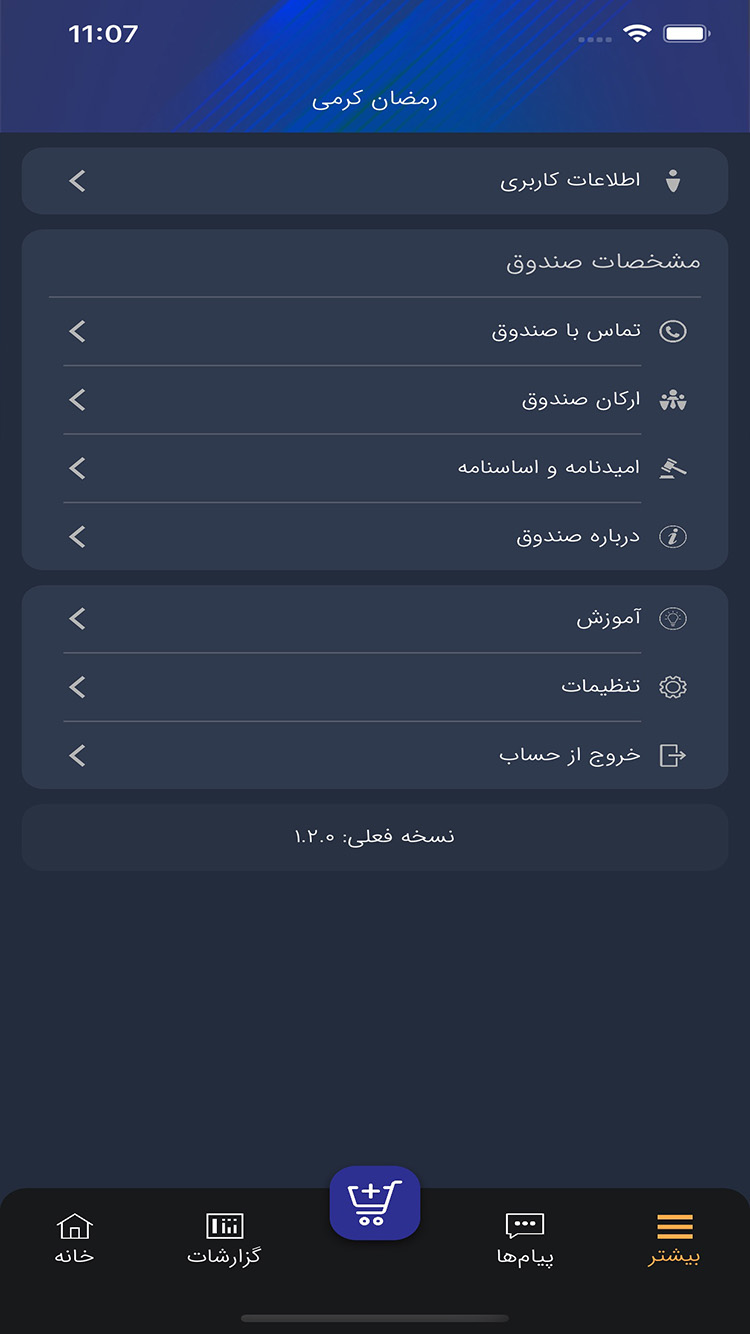Expand تماس با صندوق using its chevron
The width and height of the screenshot is (750, 1334).
click(77, 330)
